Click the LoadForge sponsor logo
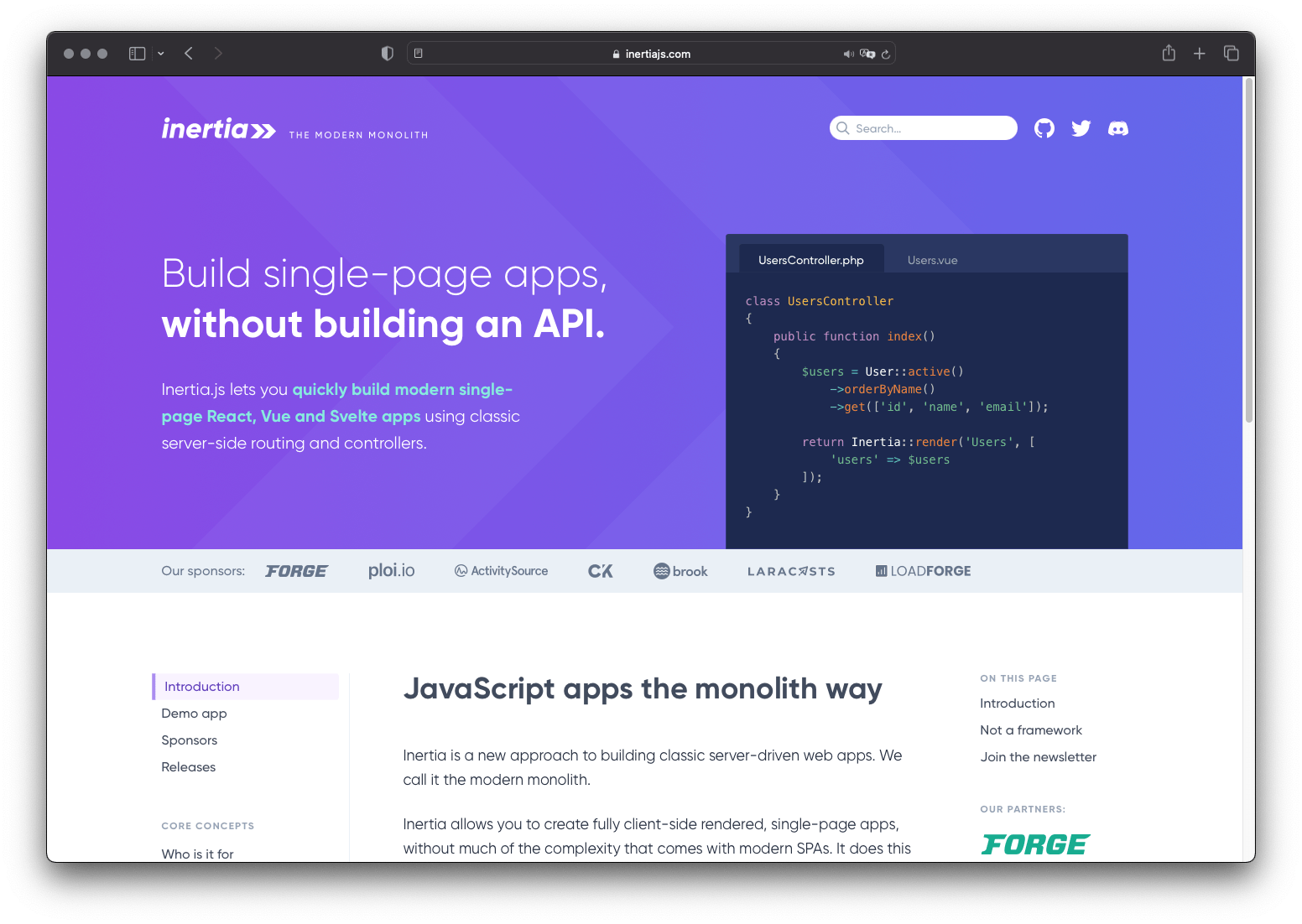Image resolution: width=1302 pixels, height=924 pixels. tap(923, 571)
